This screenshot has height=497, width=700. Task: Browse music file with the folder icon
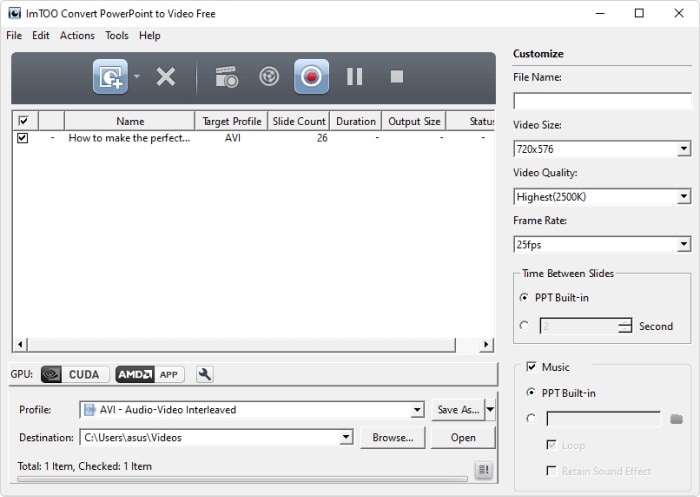(x=676, y=419)
